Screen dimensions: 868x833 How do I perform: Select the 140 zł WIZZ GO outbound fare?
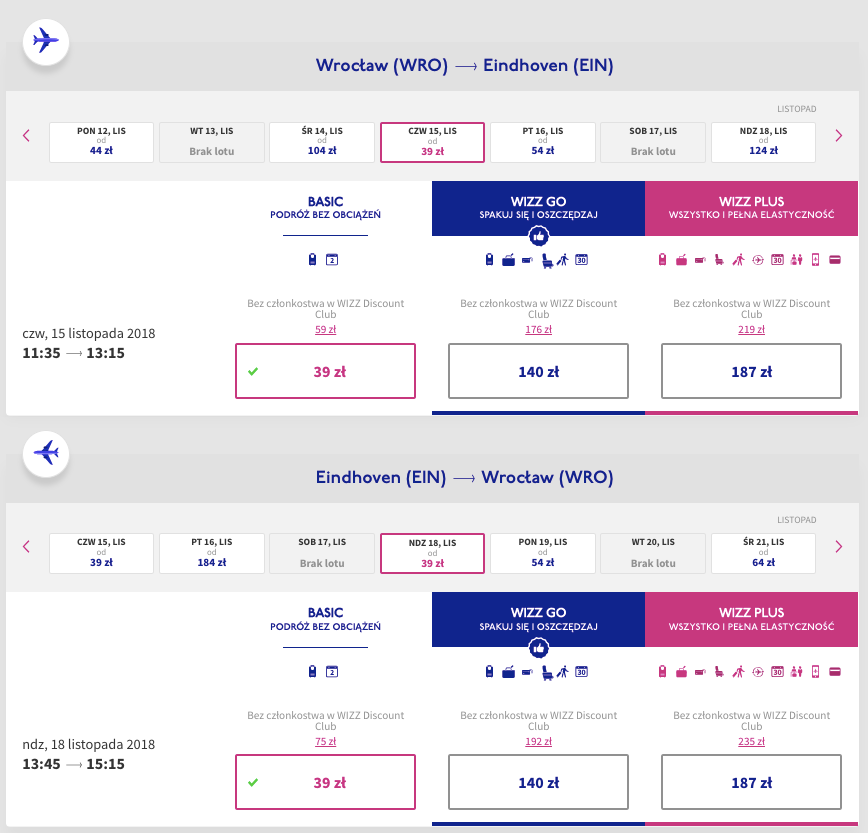click(538, 371)
